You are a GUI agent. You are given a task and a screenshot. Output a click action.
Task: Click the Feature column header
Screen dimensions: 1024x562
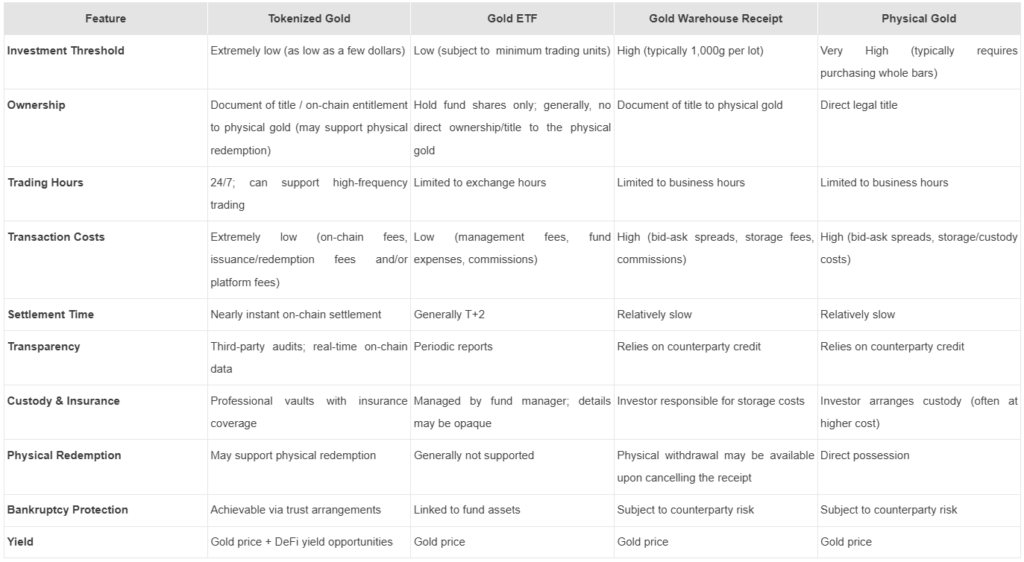105,18
